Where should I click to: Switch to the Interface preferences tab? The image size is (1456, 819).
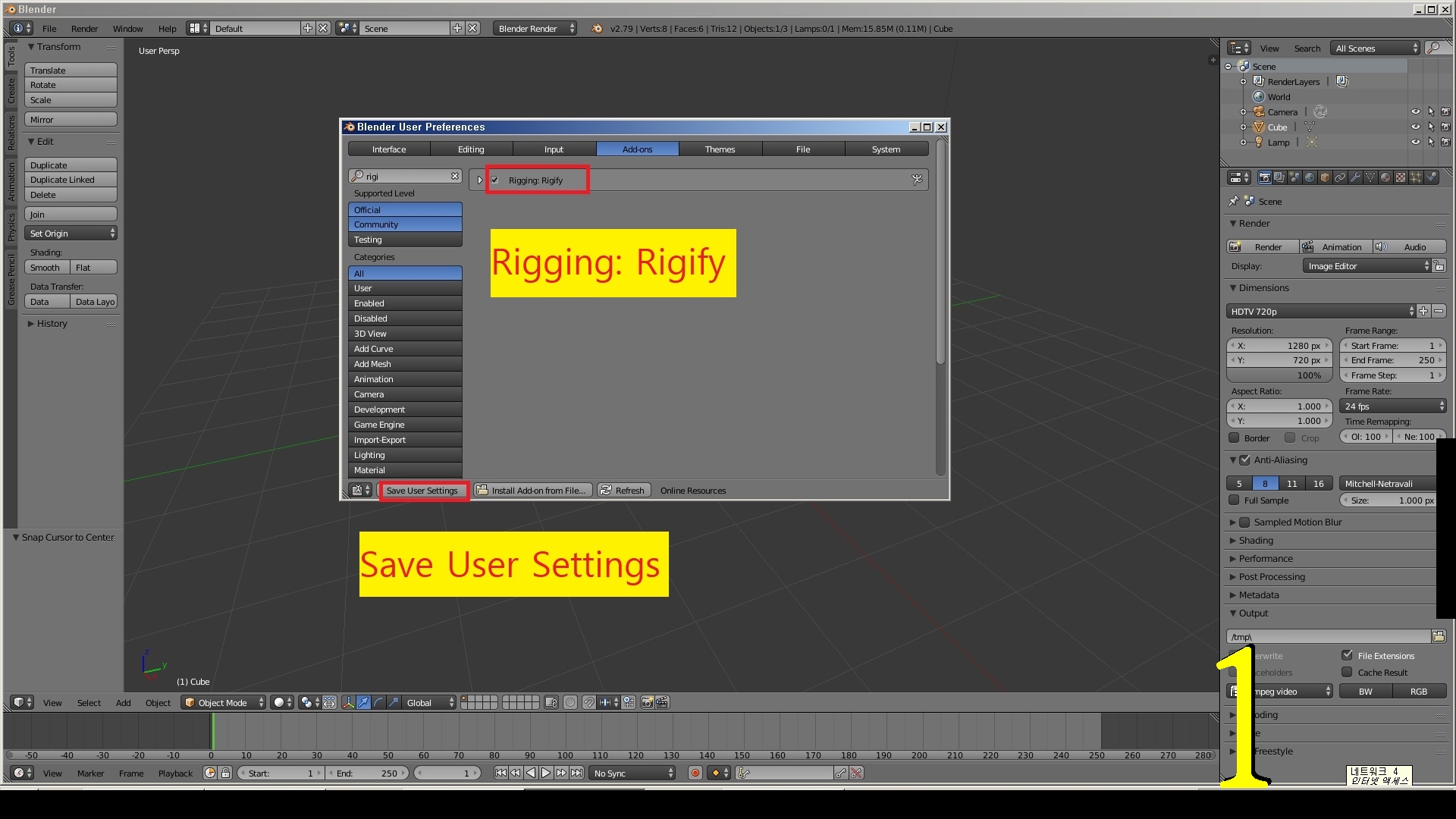389,149
